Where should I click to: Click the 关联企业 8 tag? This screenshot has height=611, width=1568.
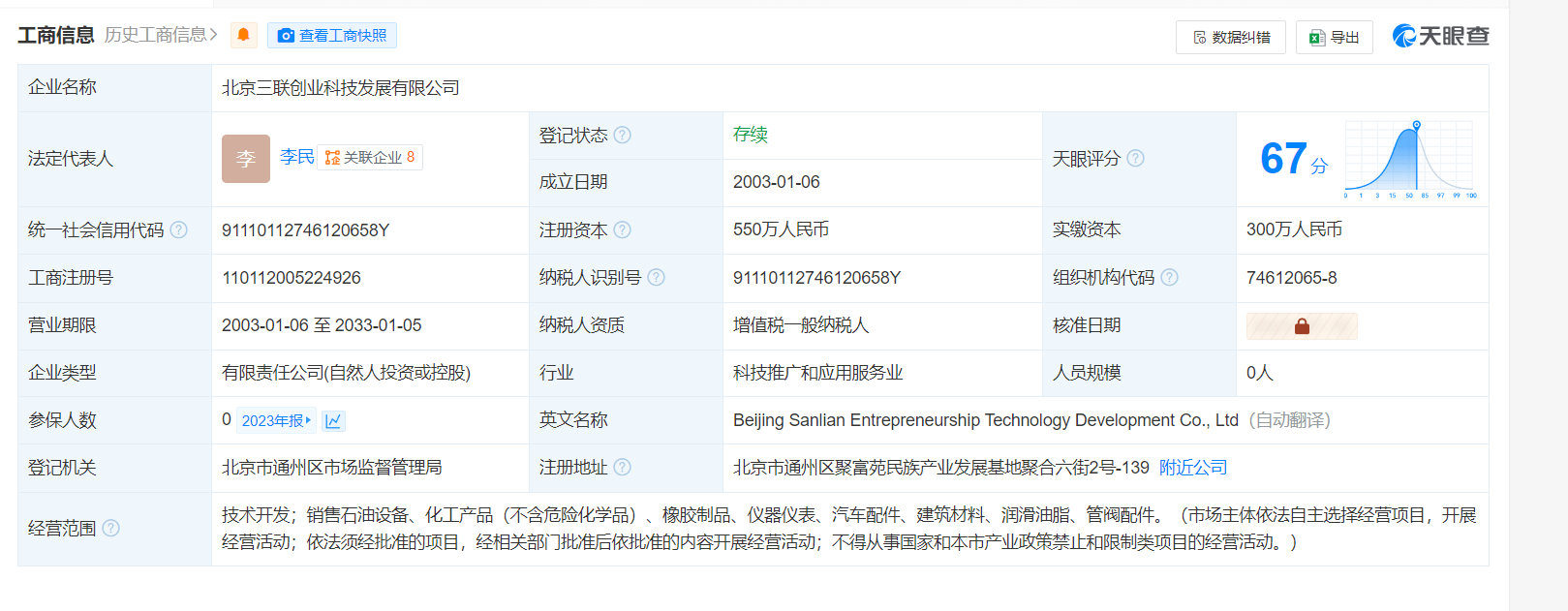[370, 157]
